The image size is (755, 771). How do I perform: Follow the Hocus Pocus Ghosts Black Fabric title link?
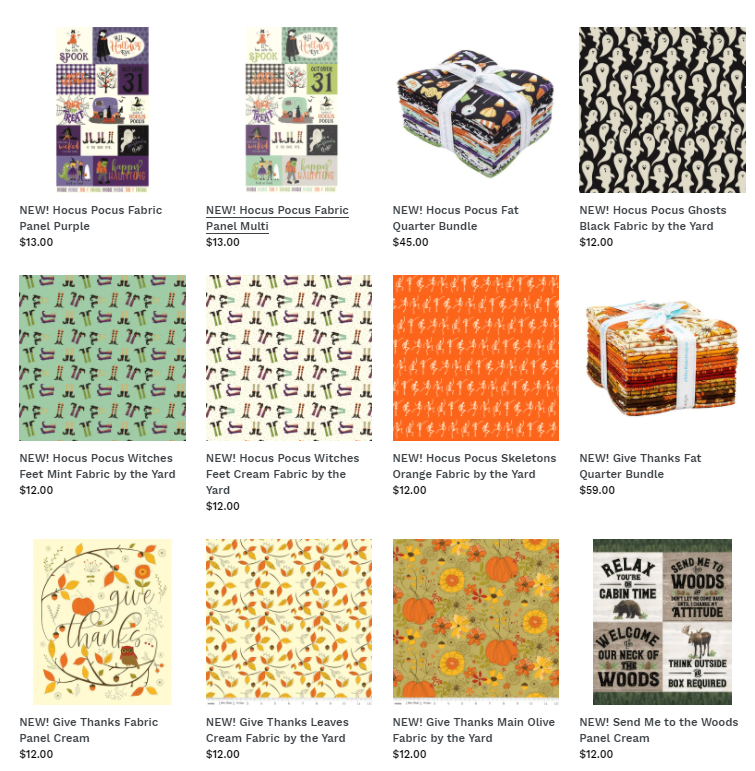pyautogui.click(x=653, y=218)
